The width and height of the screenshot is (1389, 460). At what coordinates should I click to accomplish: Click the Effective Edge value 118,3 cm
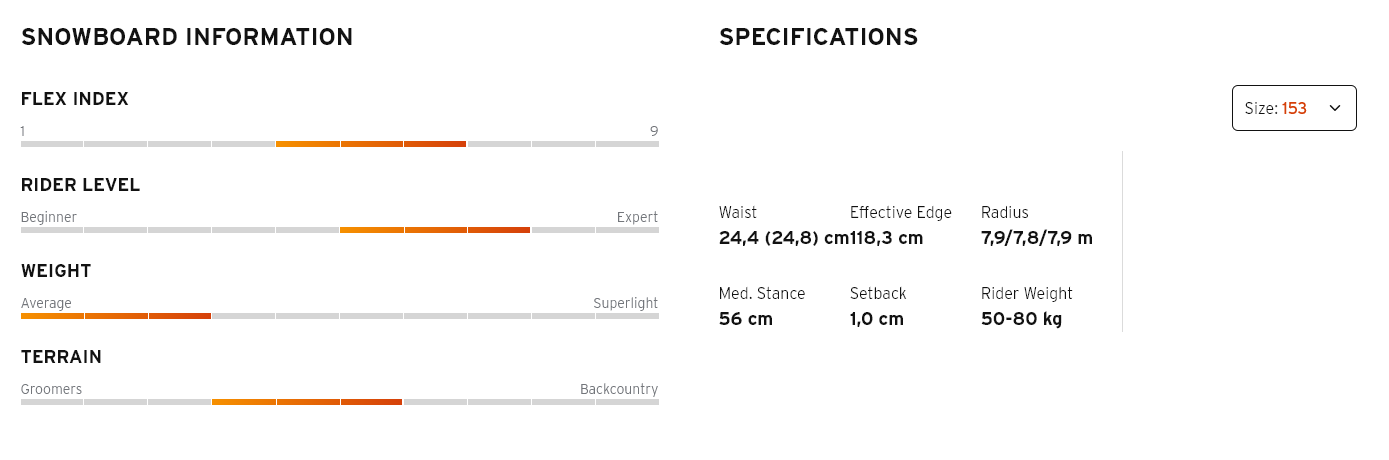[888, 238]
